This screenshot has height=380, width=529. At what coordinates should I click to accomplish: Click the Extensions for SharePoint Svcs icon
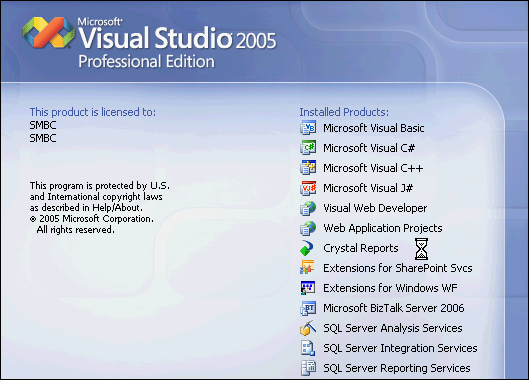[x=307, y=268]
